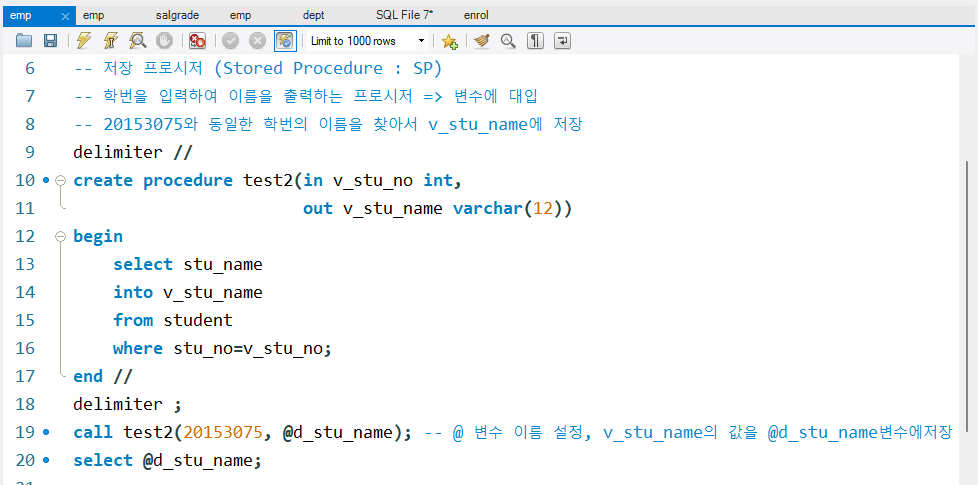Close the active emp tab

click(x=65, y=16)
